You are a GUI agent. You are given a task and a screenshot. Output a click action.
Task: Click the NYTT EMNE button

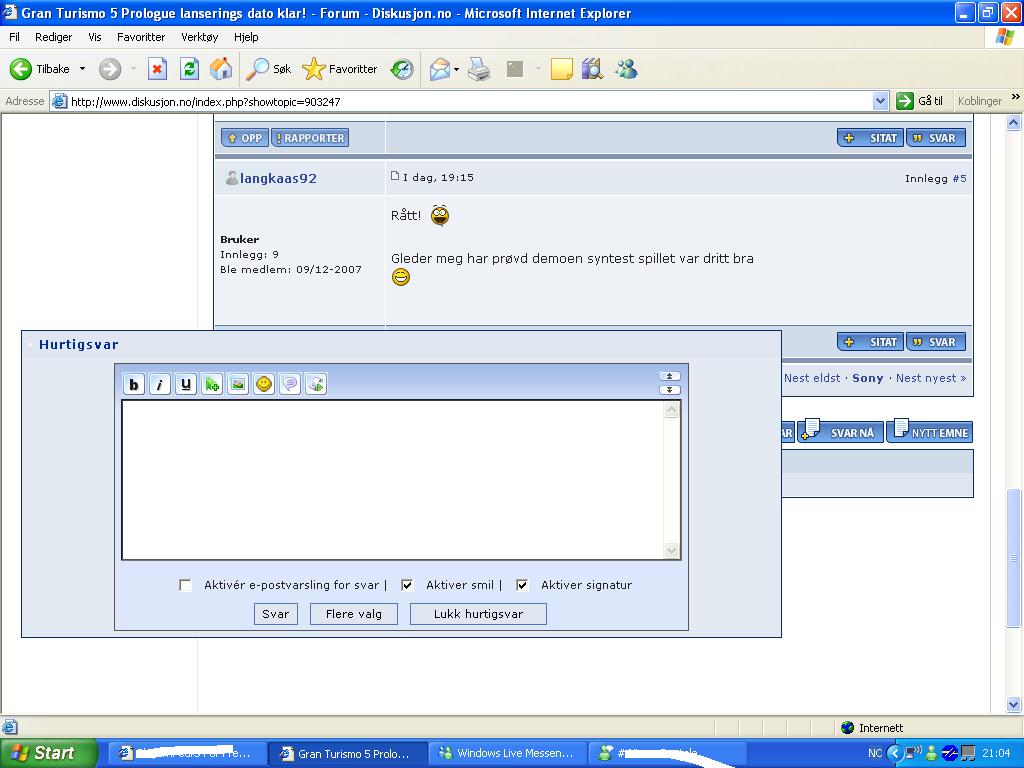pos(931,432)
